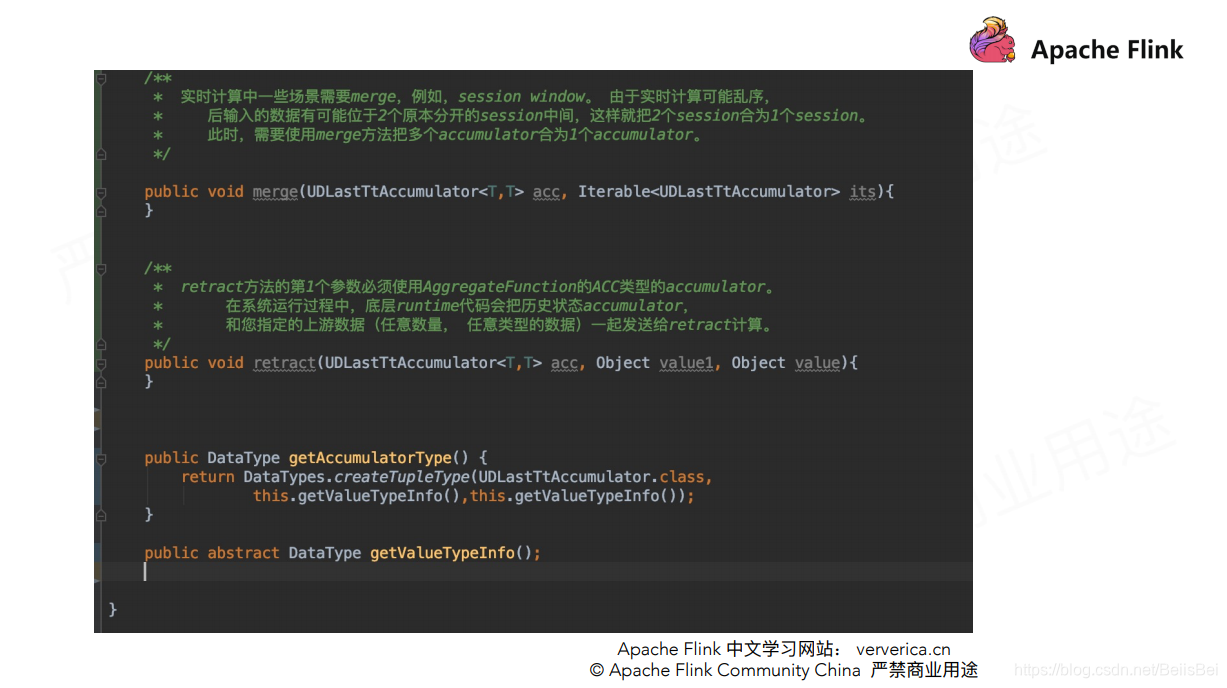The width and height of the screenshot is (1227, 688).
Task: Open the blog.csdn.net/BeilsBei link
Action: (1117, 669)
